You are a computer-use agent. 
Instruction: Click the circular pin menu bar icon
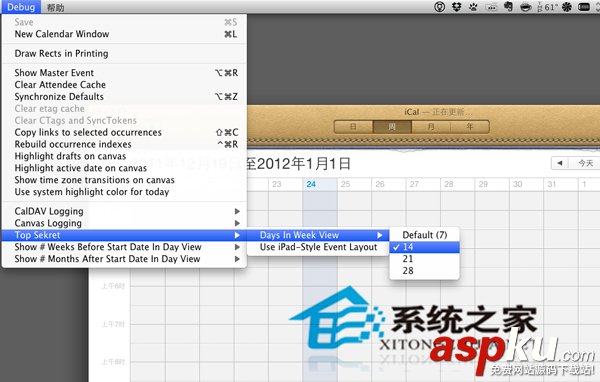point(439,7)
